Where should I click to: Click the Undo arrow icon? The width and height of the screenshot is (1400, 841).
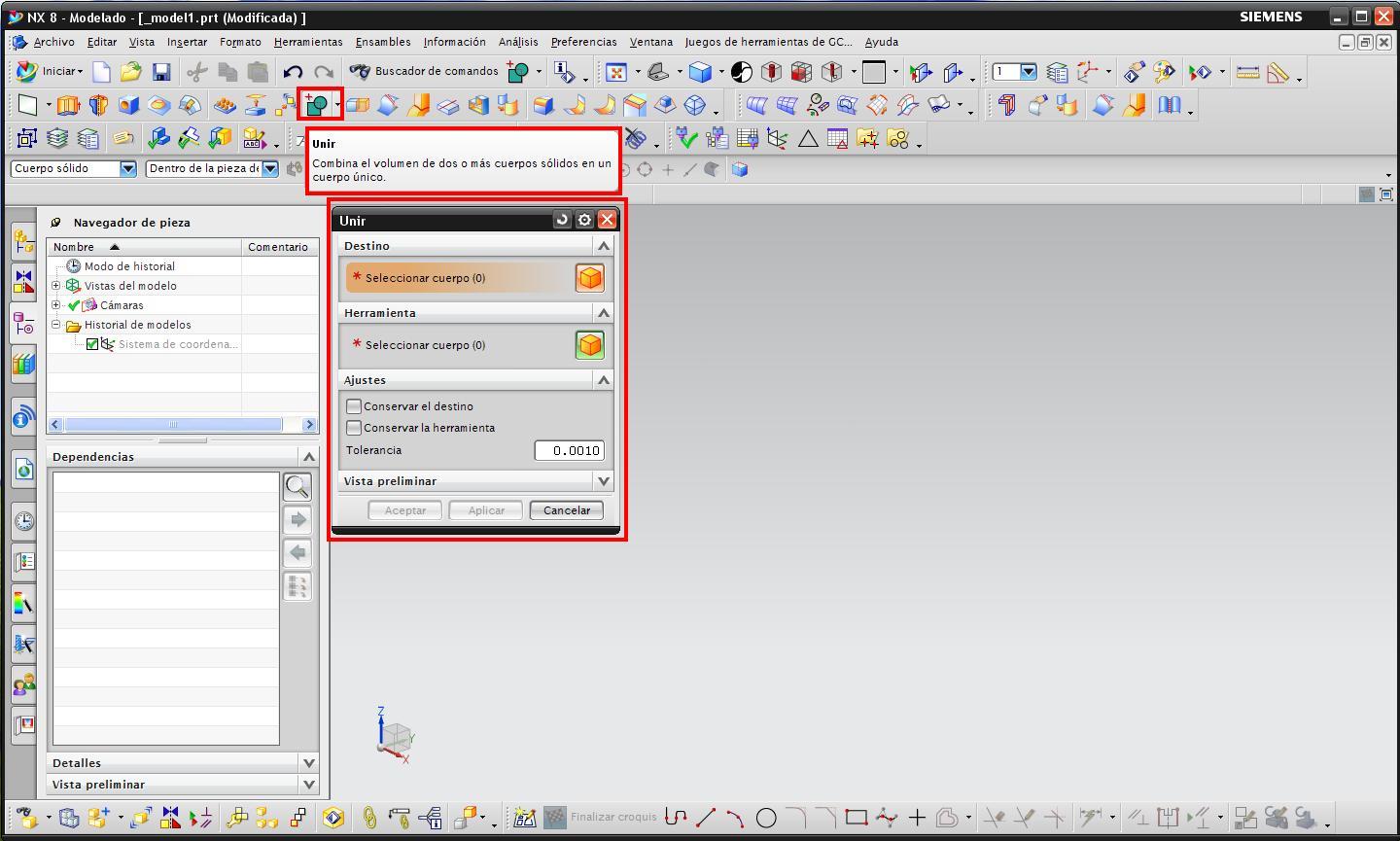pos(293,72)
